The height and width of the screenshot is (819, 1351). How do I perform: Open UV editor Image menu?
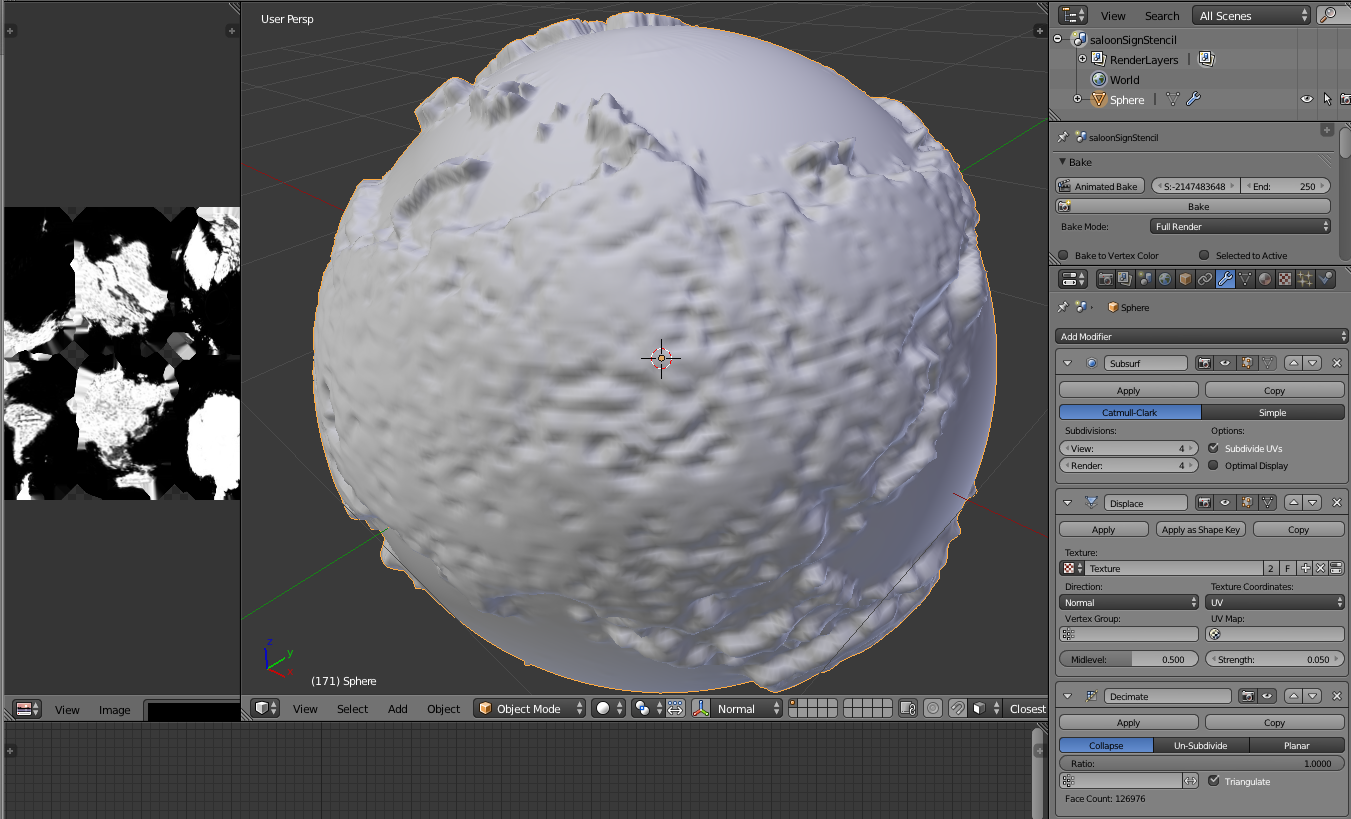[114, 710]
